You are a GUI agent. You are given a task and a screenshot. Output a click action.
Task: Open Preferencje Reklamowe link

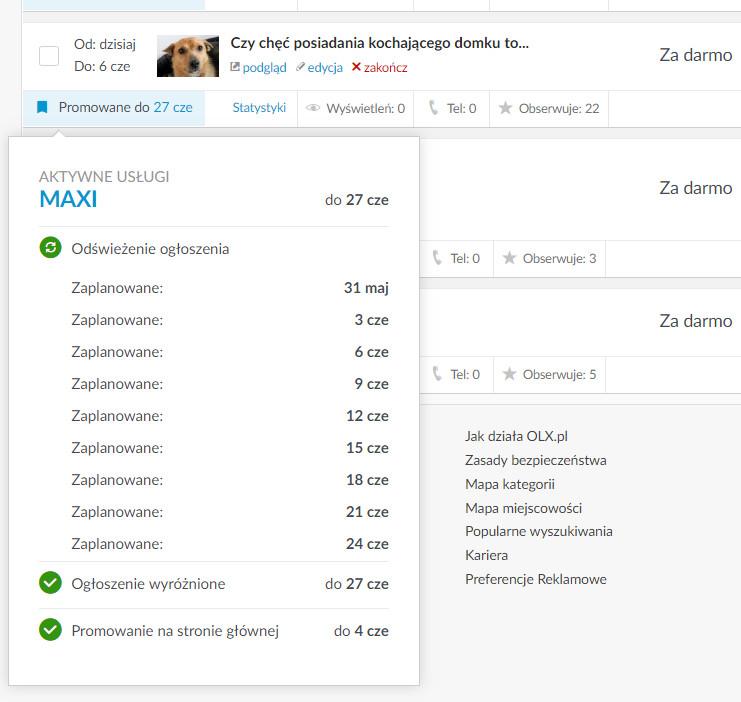535,579
